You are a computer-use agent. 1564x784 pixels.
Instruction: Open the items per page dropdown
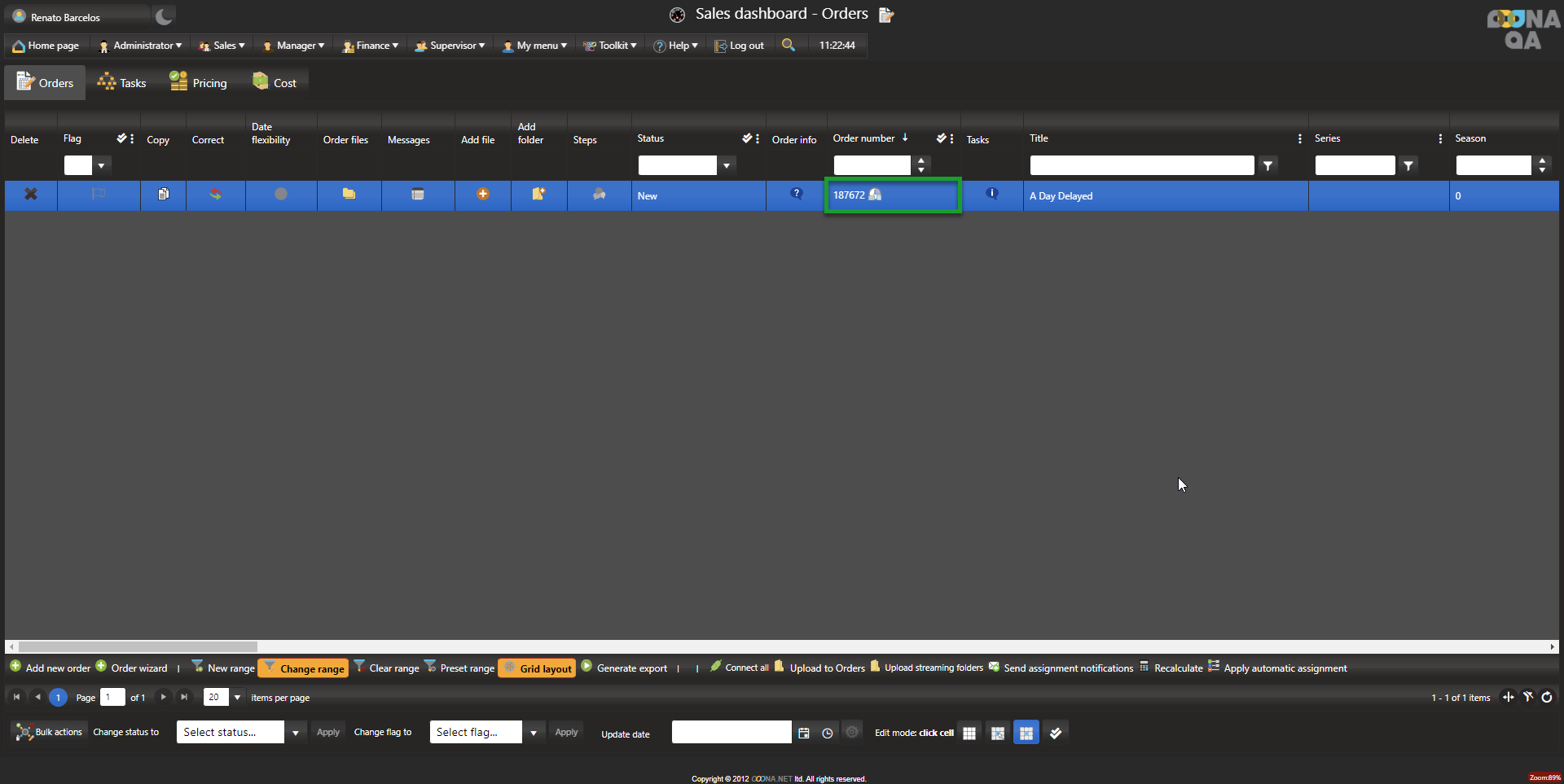pyautogui.click(x=237, y=698)
